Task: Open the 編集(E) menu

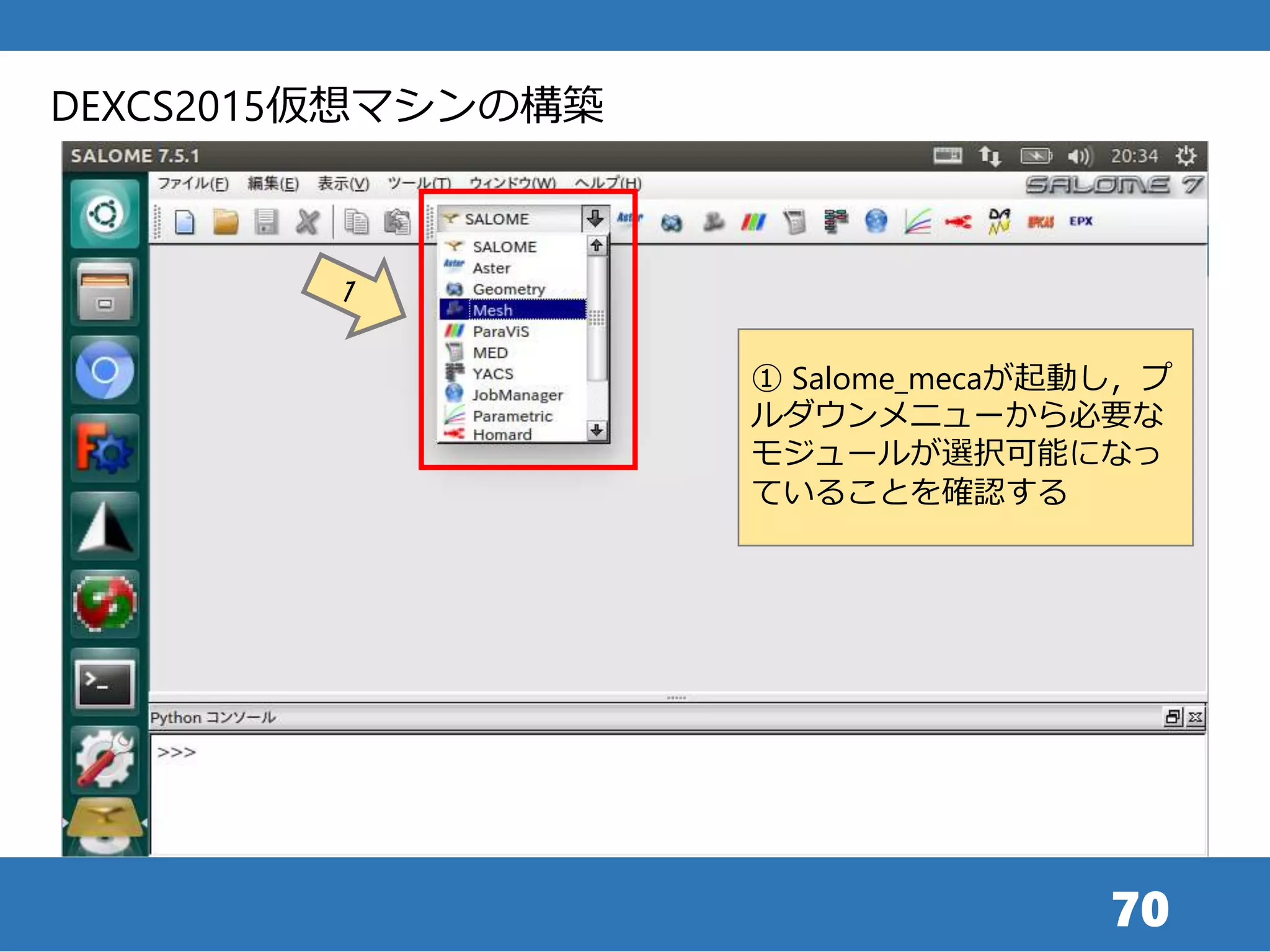Action: point(273,183)
